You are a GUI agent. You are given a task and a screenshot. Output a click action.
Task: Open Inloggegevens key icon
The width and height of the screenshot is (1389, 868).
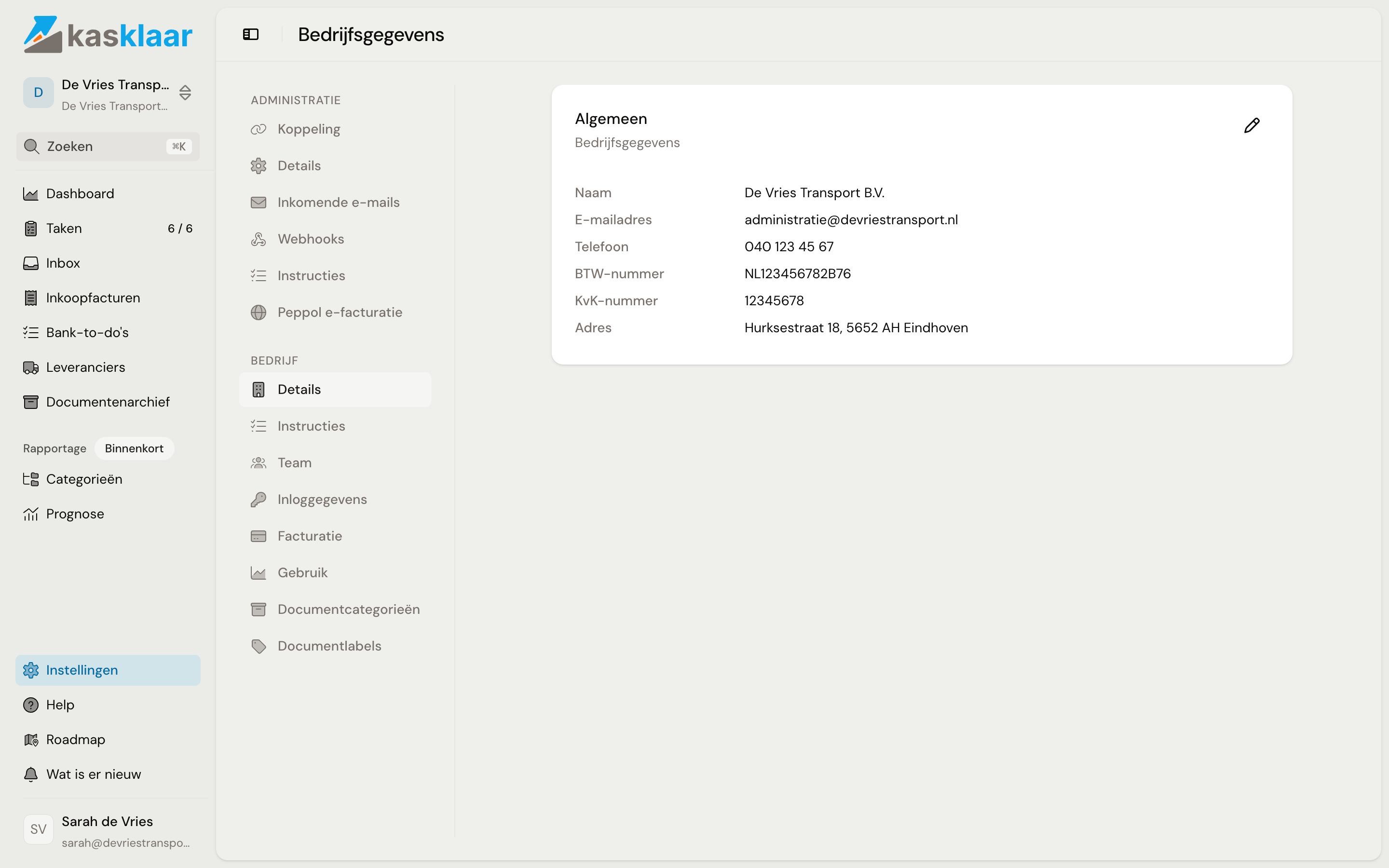pos(259,500)
